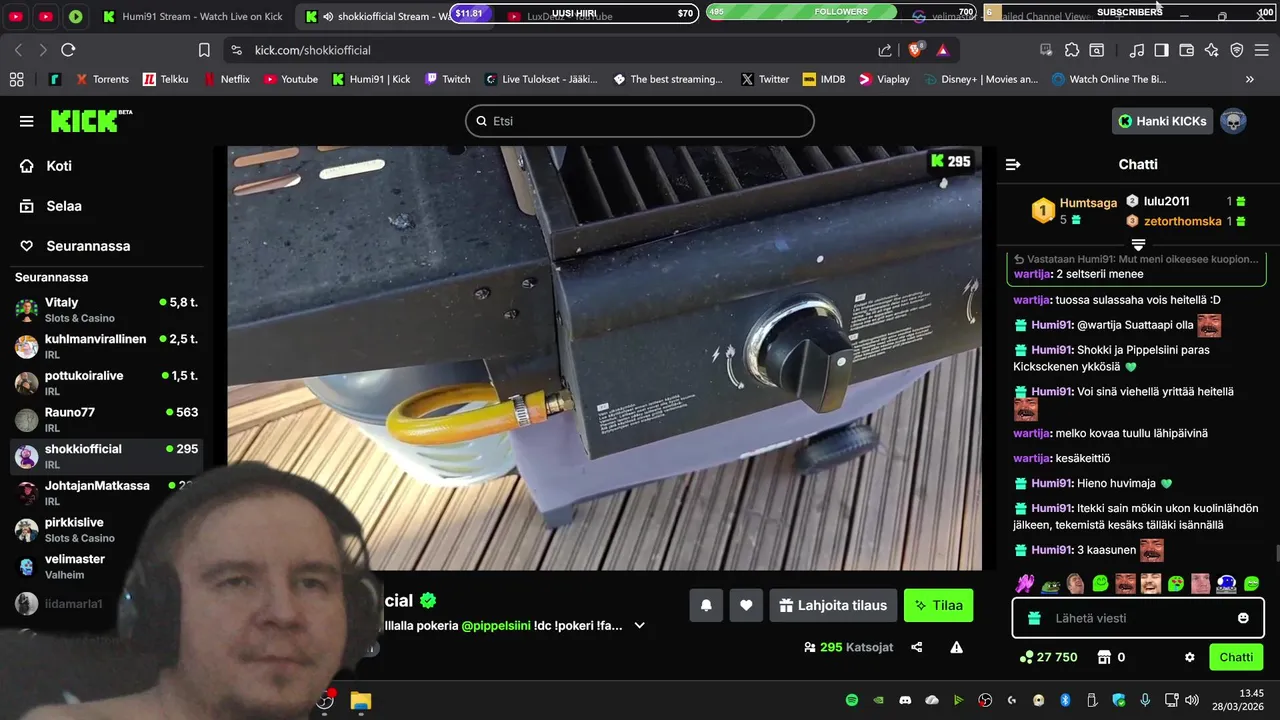Screen dimensions: 1280x720
Task: Open Brave Wallet icon
Action: coord(1187,50)
